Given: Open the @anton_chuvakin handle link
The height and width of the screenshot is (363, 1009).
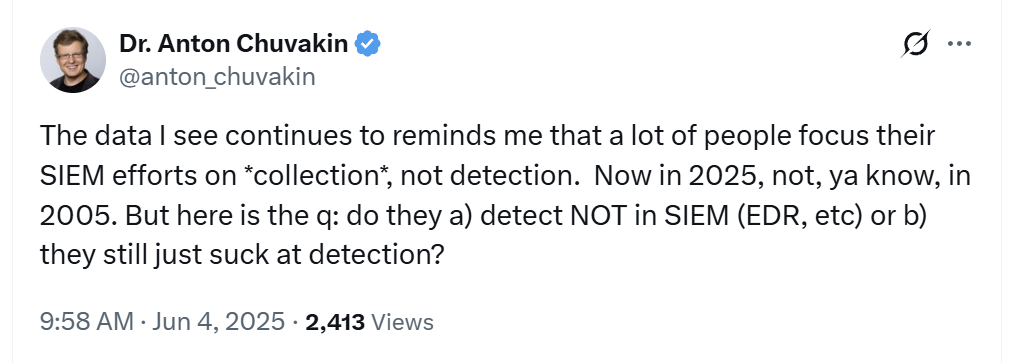Looking at the screenshot, I should (x=217, y=77).
